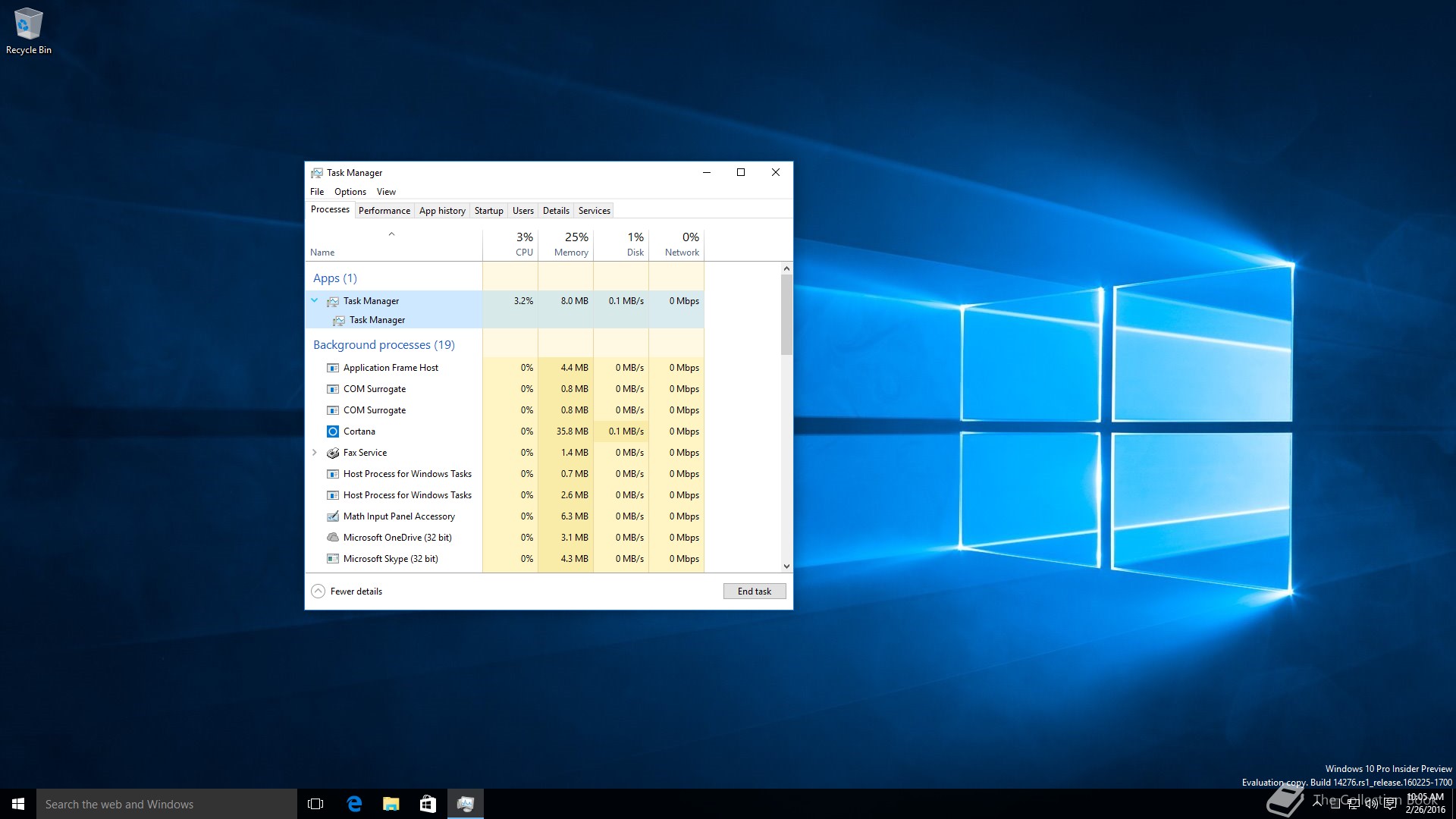Click the Search the web and Windows box
This screenshot has width=1456, height=819.
click(x=167, y=804)
